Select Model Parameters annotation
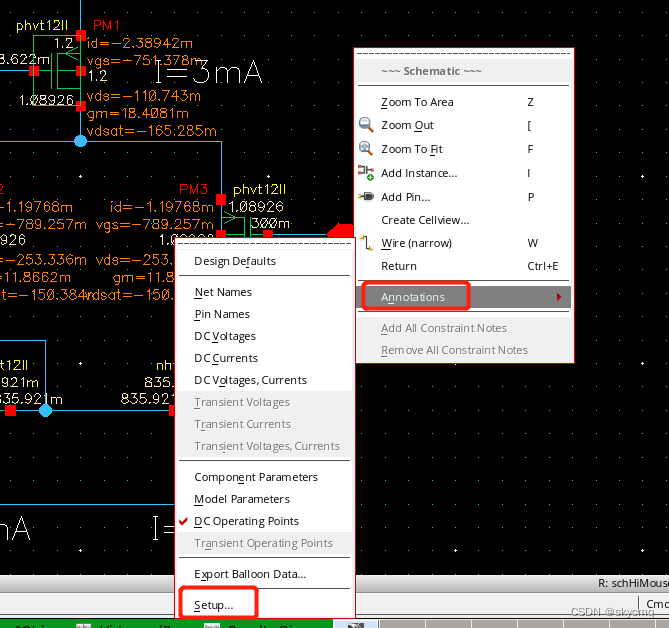This screenshot has height=628, width=669. (265, 499)
